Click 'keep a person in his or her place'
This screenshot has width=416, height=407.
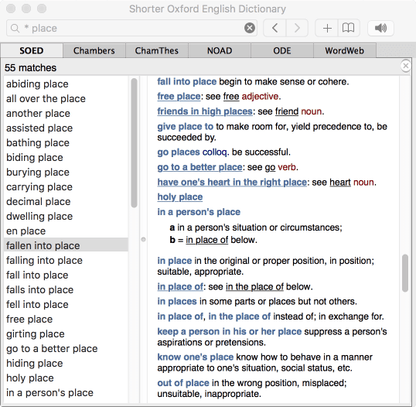click(x=229, y=331)
